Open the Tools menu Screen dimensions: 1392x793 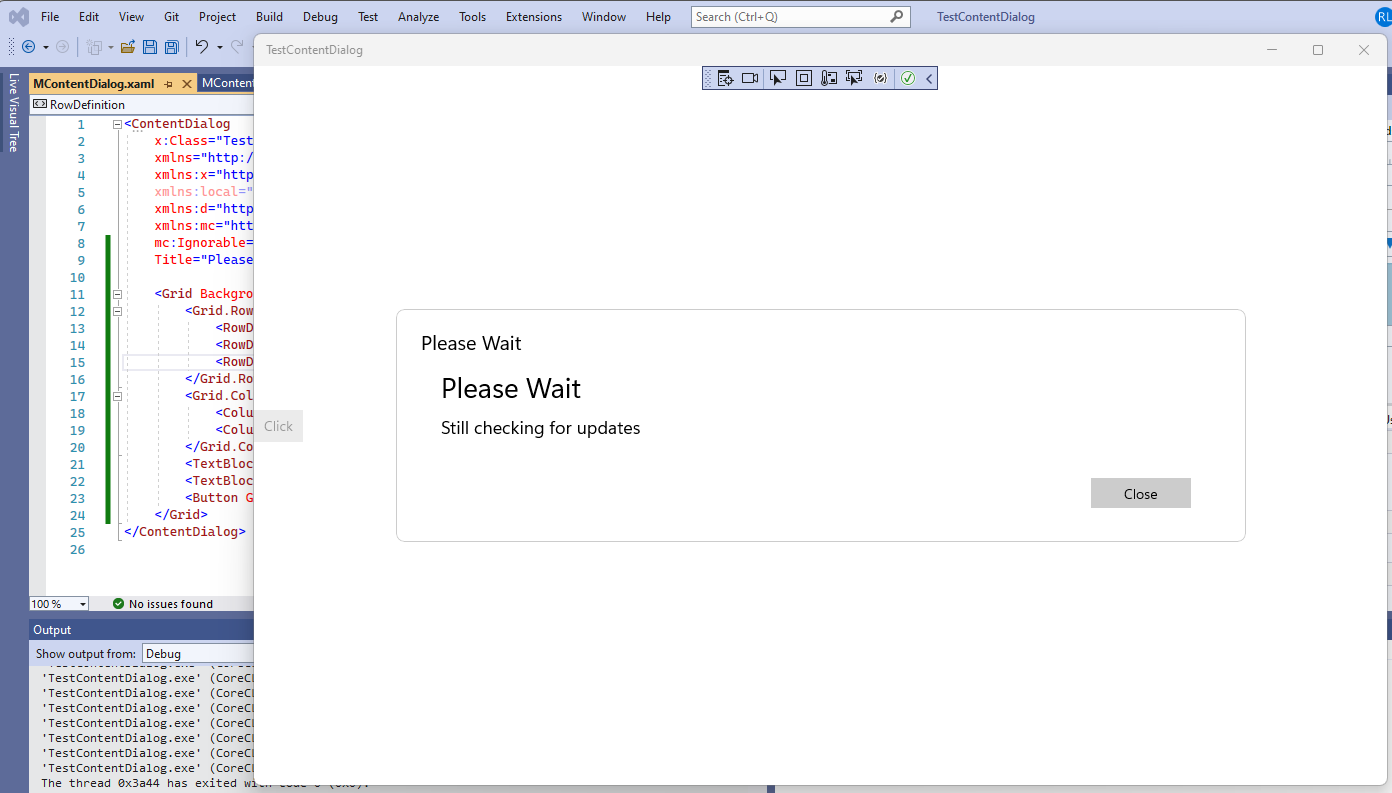click(472, 17)
